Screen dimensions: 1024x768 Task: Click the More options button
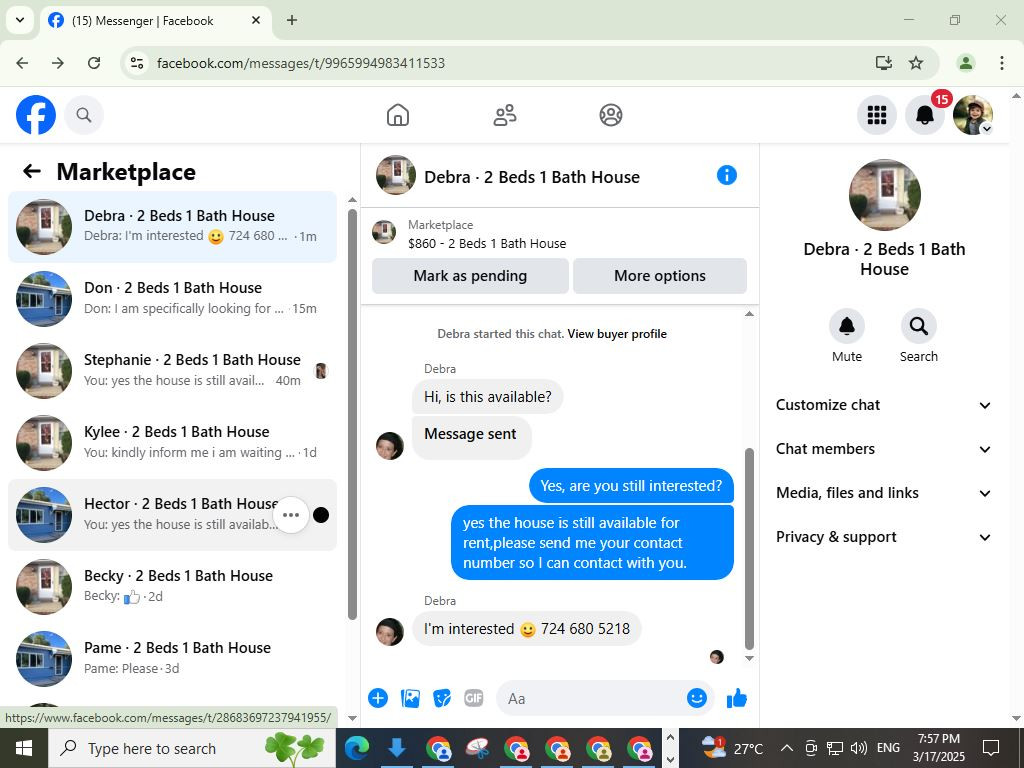tap(660, 276)
